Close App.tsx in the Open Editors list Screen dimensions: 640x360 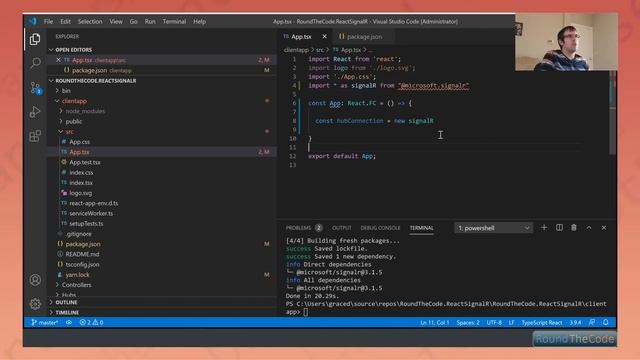pos(58,60)
